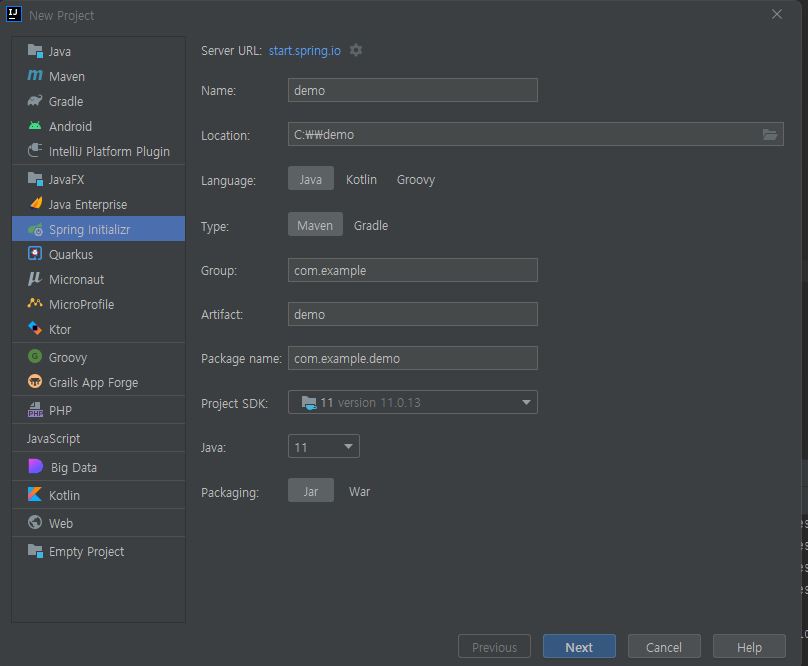The height and width of the screenshot is (666, 808).
Task: Click the Artifact text field
Action: point(413,314)
